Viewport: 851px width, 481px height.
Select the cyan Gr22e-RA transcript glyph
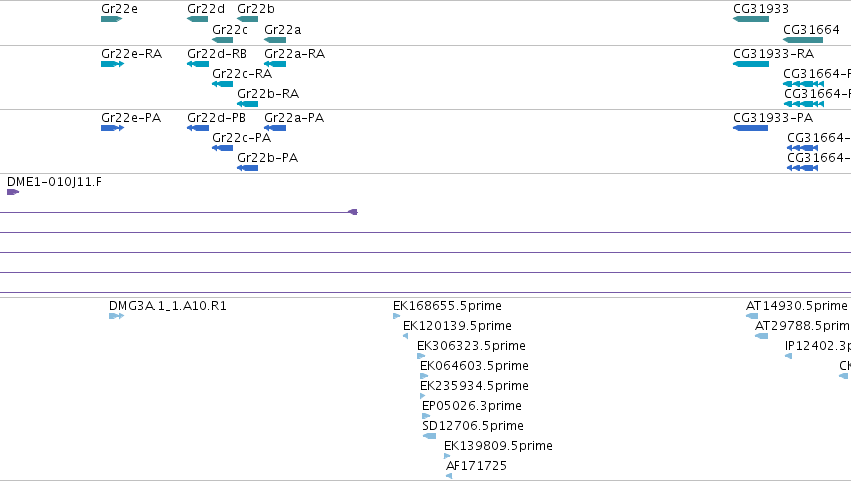(x=112, y=64)
